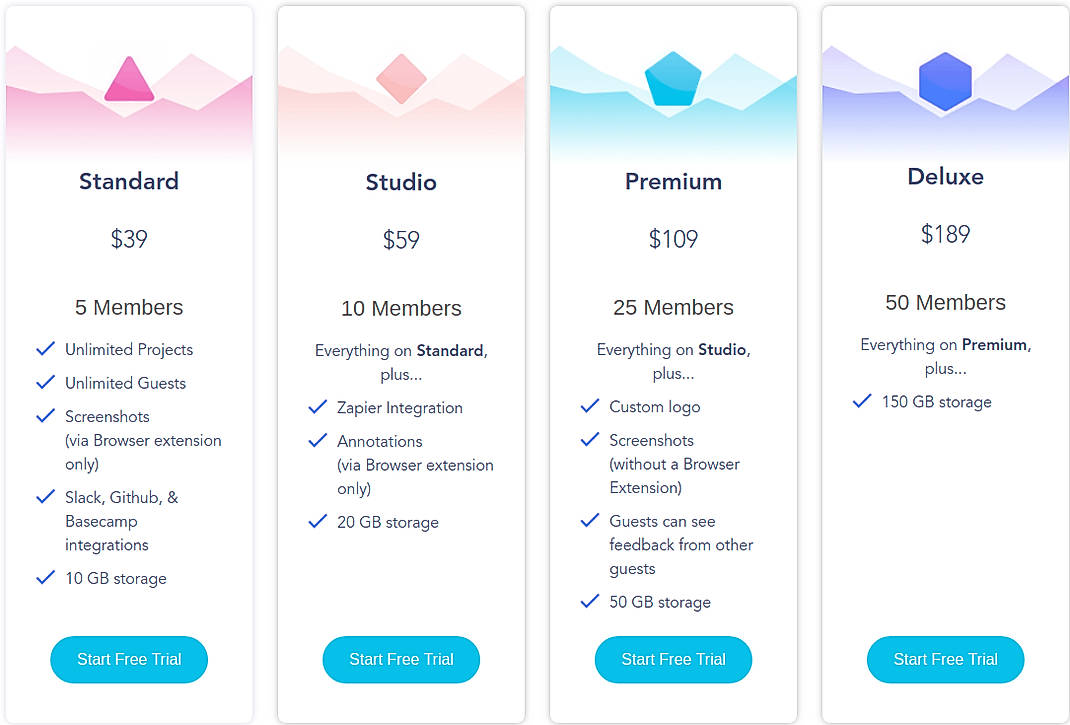
Task: Select the checkmark next to Annotations
Action: click(317, 441)
